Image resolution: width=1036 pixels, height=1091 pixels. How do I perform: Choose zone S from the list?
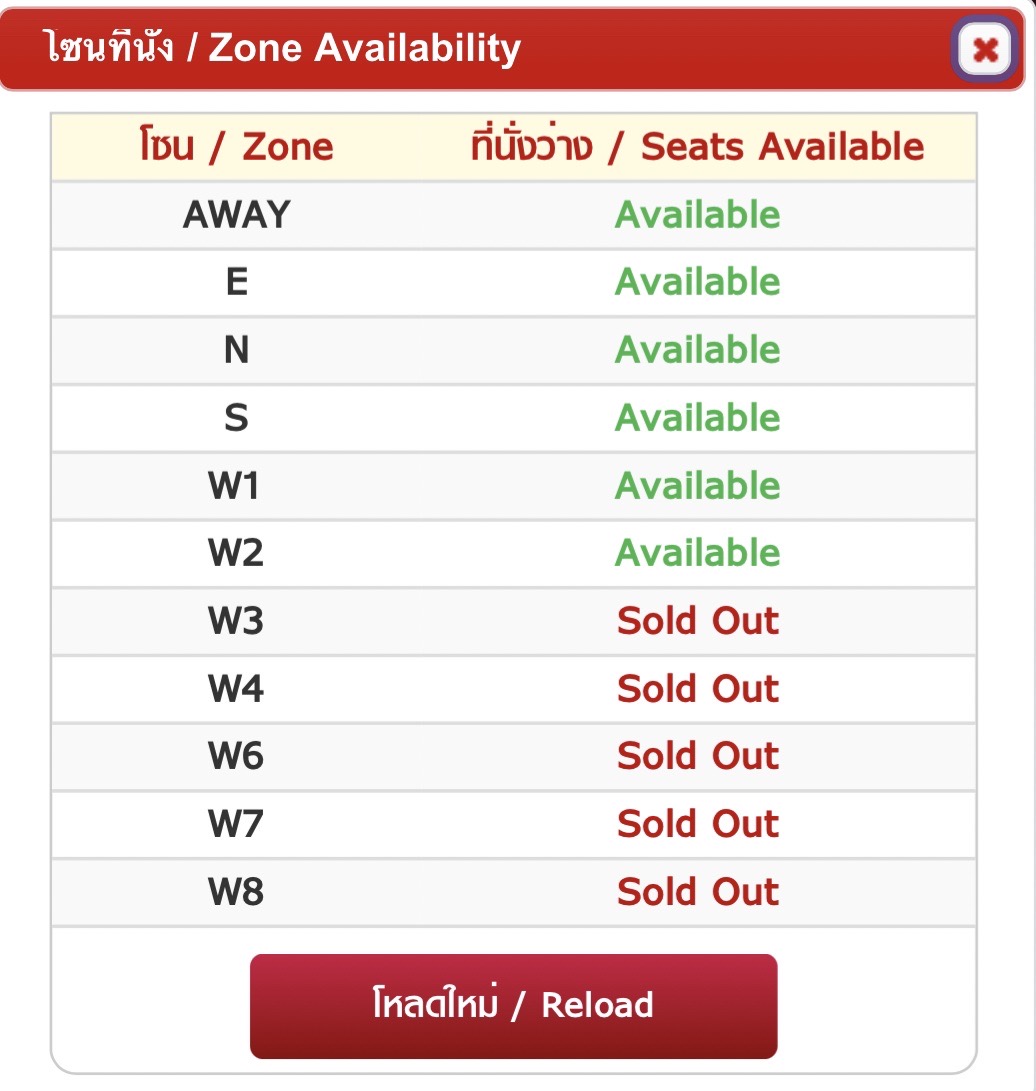point(236,418)
